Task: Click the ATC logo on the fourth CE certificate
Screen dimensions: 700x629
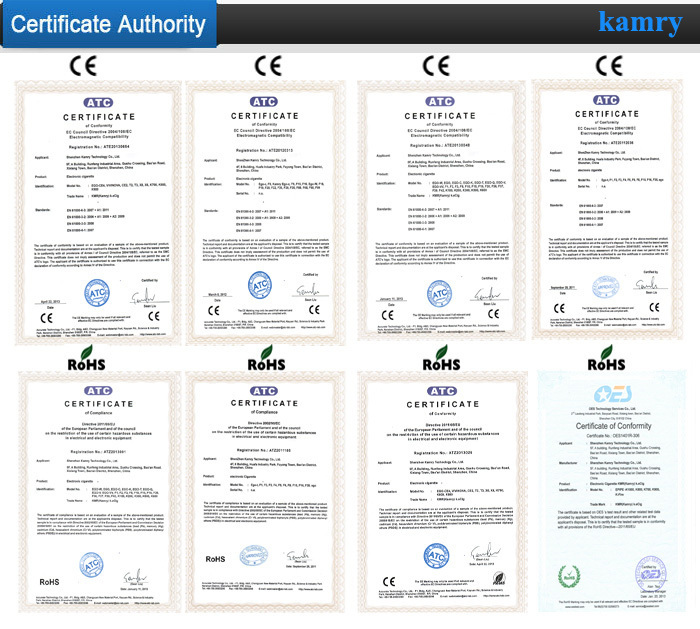Action: (606, 100)
